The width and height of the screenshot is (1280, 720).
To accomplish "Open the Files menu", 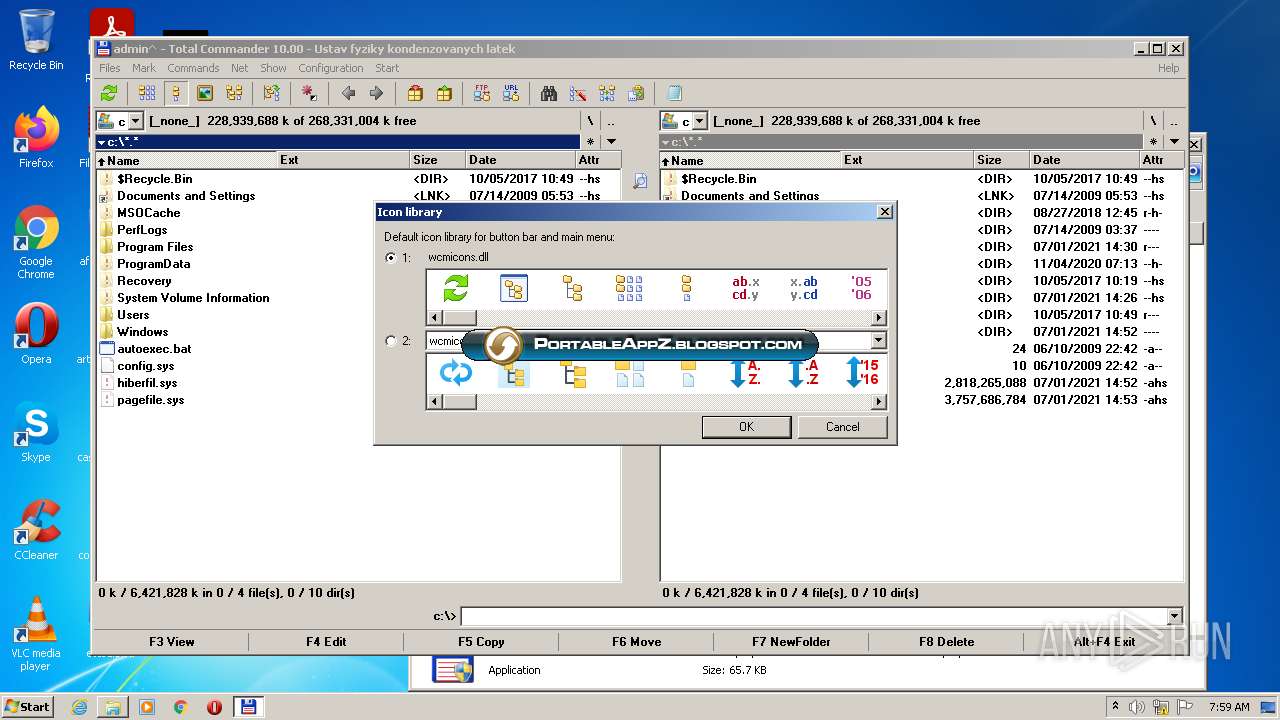I will tap(110, 68).
